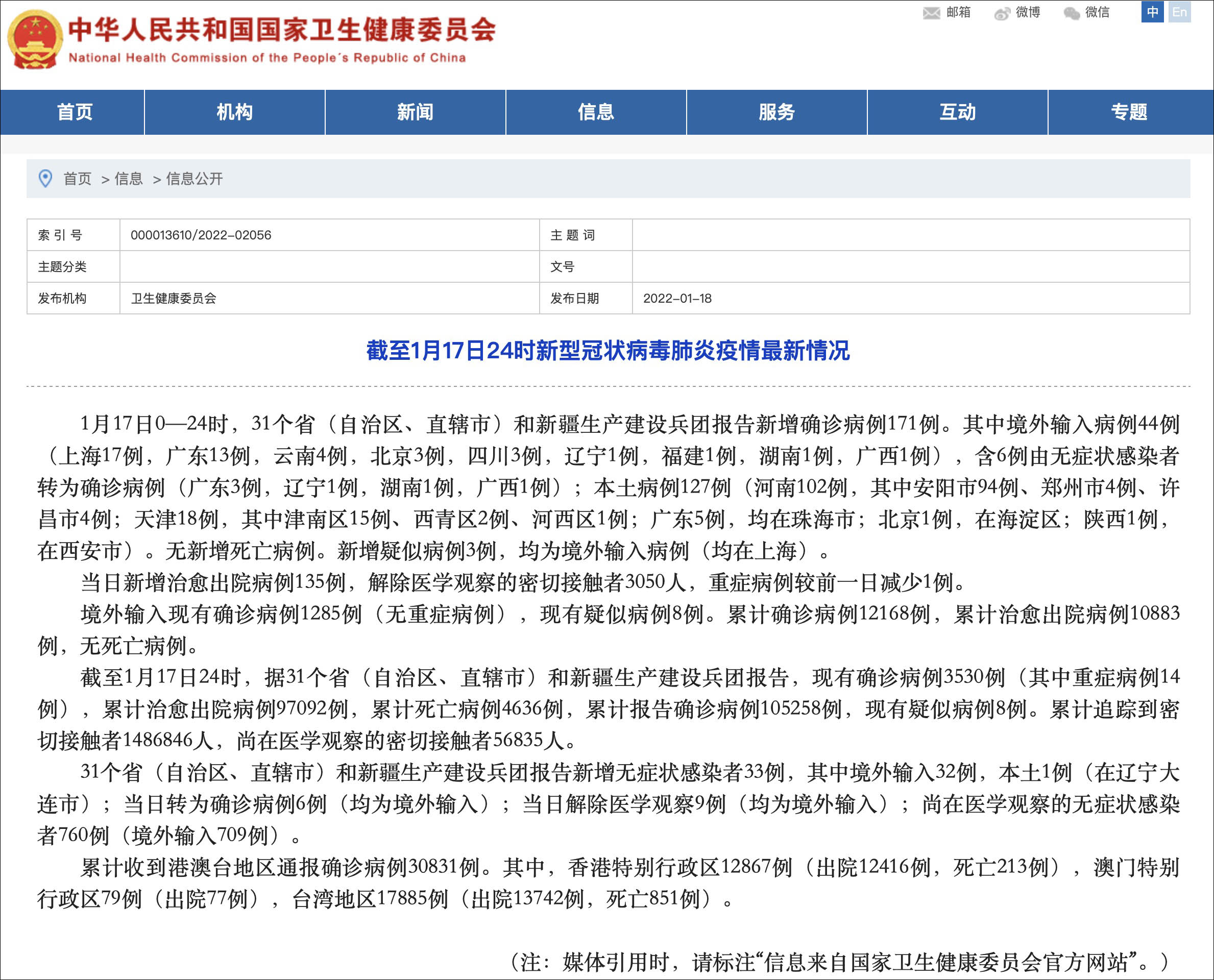Select the 新闻 navigation tab
This screenshot has width=1214, height=980.
[x=415, y=112]
